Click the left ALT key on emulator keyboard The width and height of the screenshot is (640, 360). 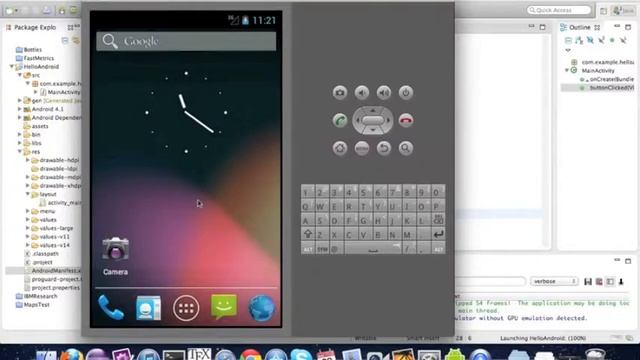tap(308, 249)
